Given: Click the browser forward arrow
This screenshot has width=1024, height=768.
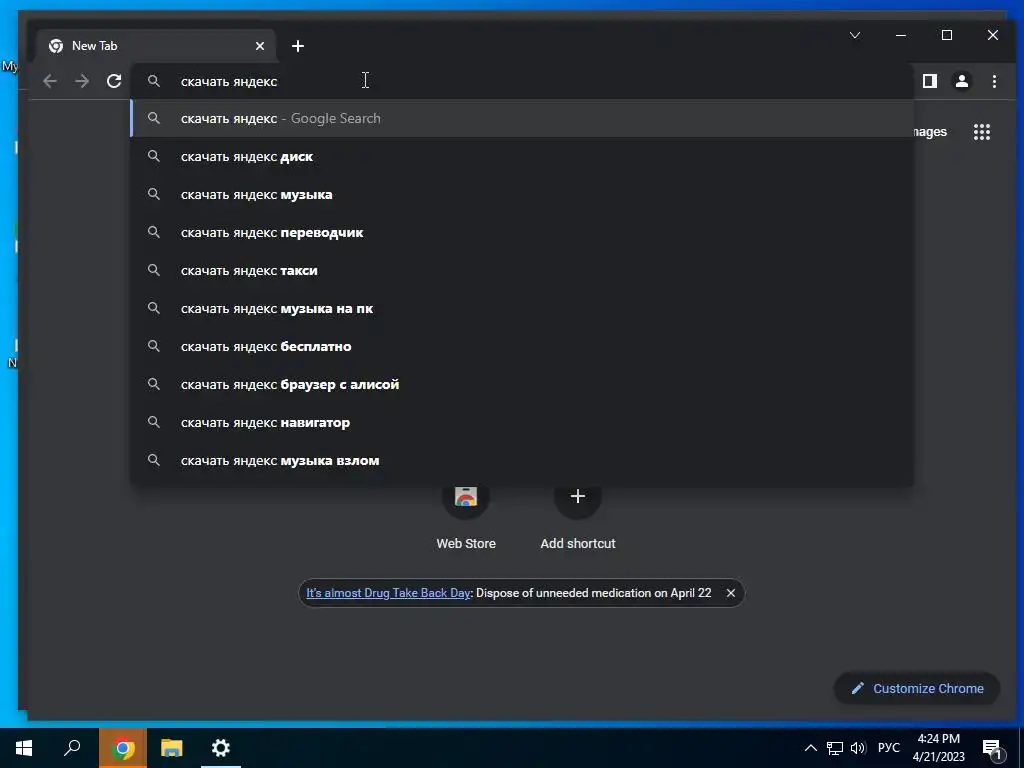Looking at the screenshot, I should [82, 81].
